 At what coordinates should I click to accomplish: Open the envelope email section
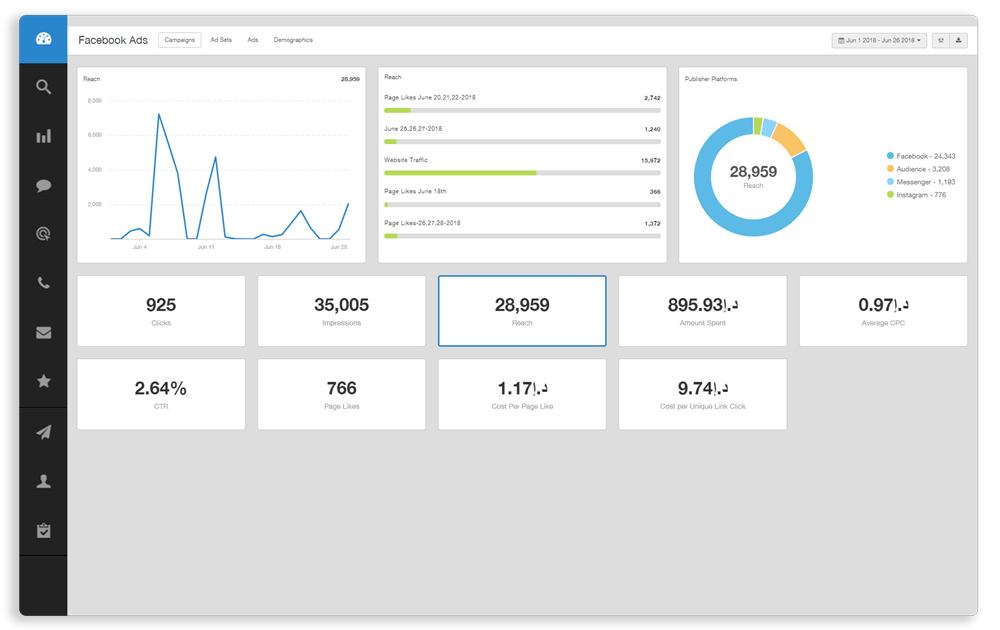pyautogui.click(x=43, y=332)
